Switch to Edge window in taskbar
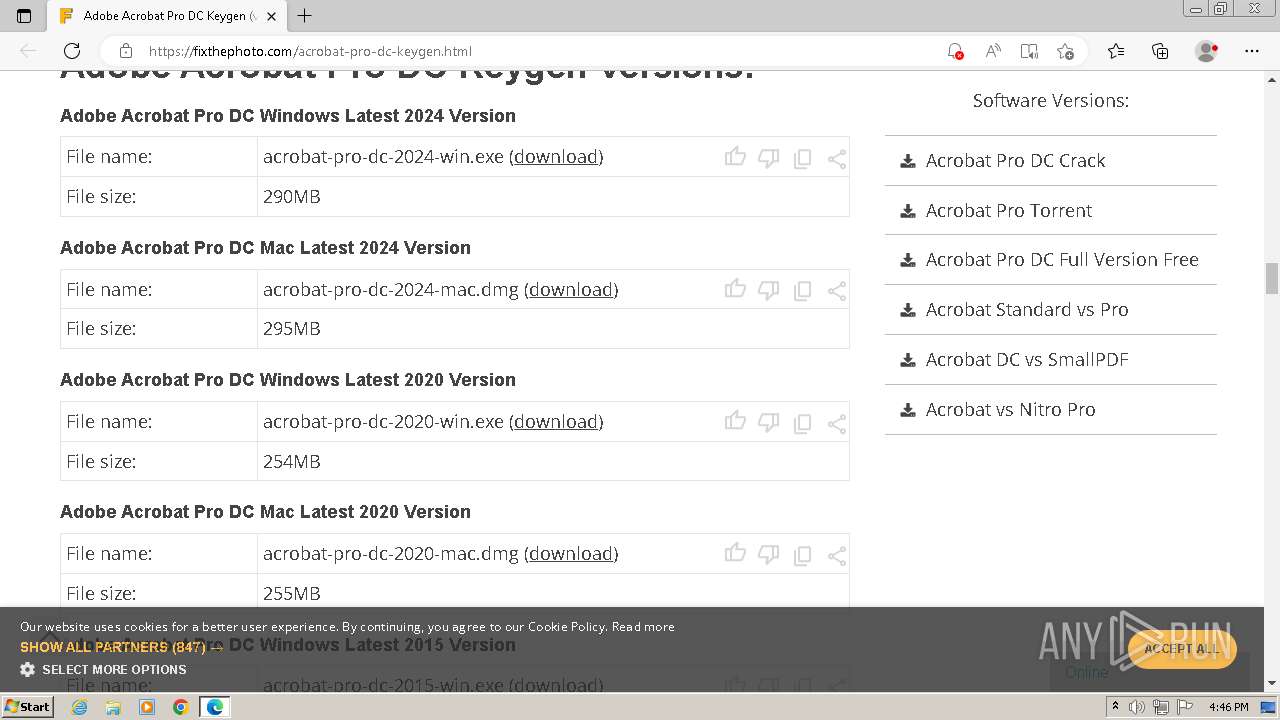Image resolution: width=1280 pixels, height=720 pixels. (214, 707)
